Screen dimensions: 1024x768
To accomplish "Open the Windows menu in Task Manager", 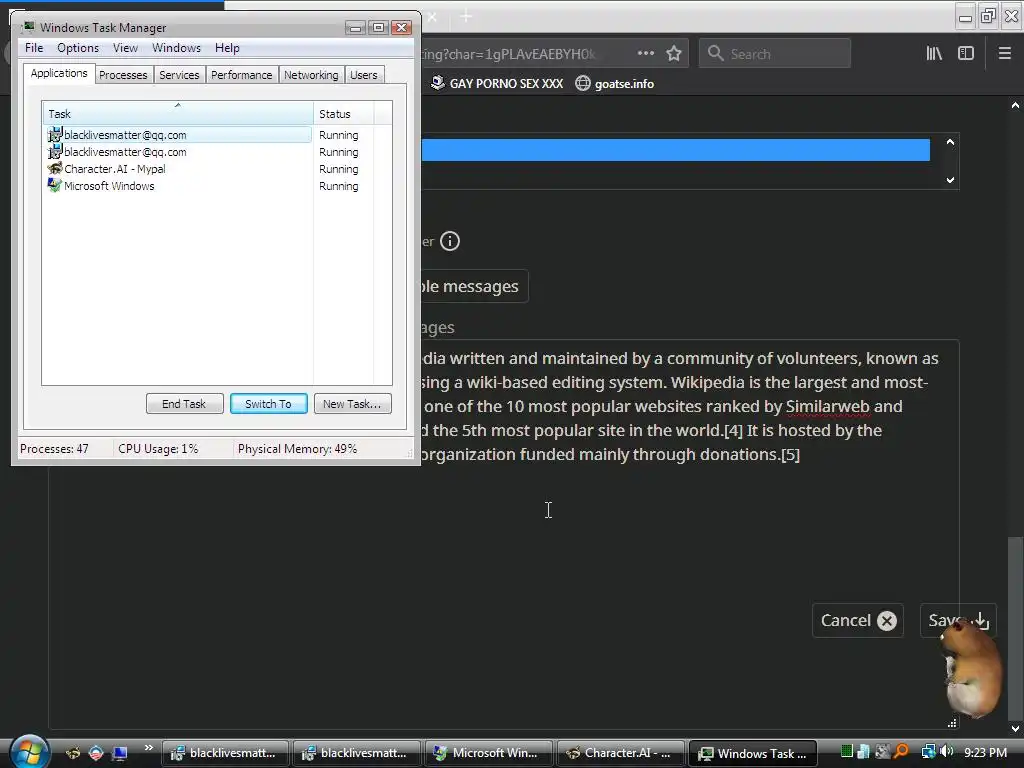I will click(176, 48).
